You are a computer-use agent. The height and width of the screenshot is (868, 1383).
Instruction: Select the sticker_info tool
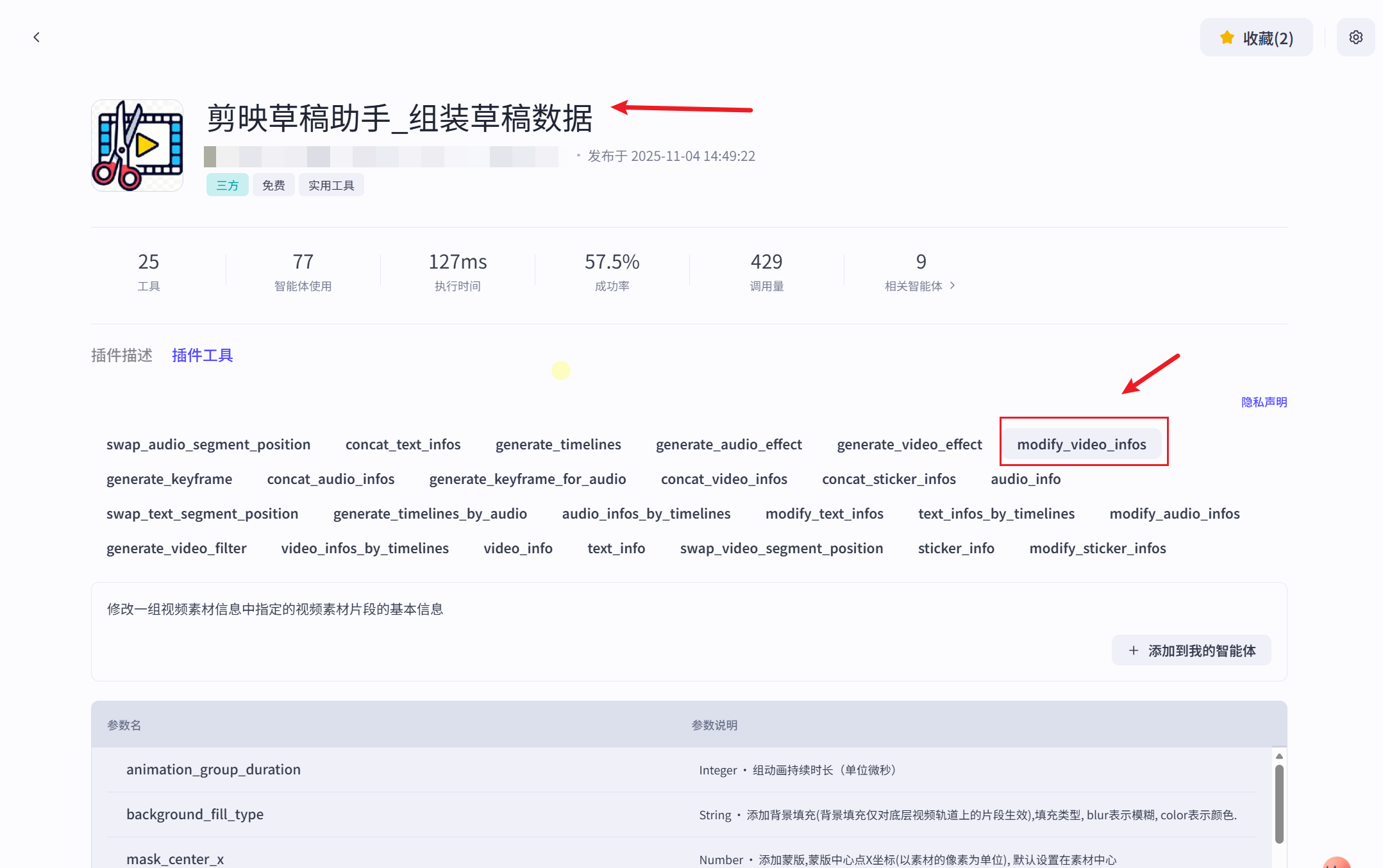pyautogui.click(x=955, y=548)
